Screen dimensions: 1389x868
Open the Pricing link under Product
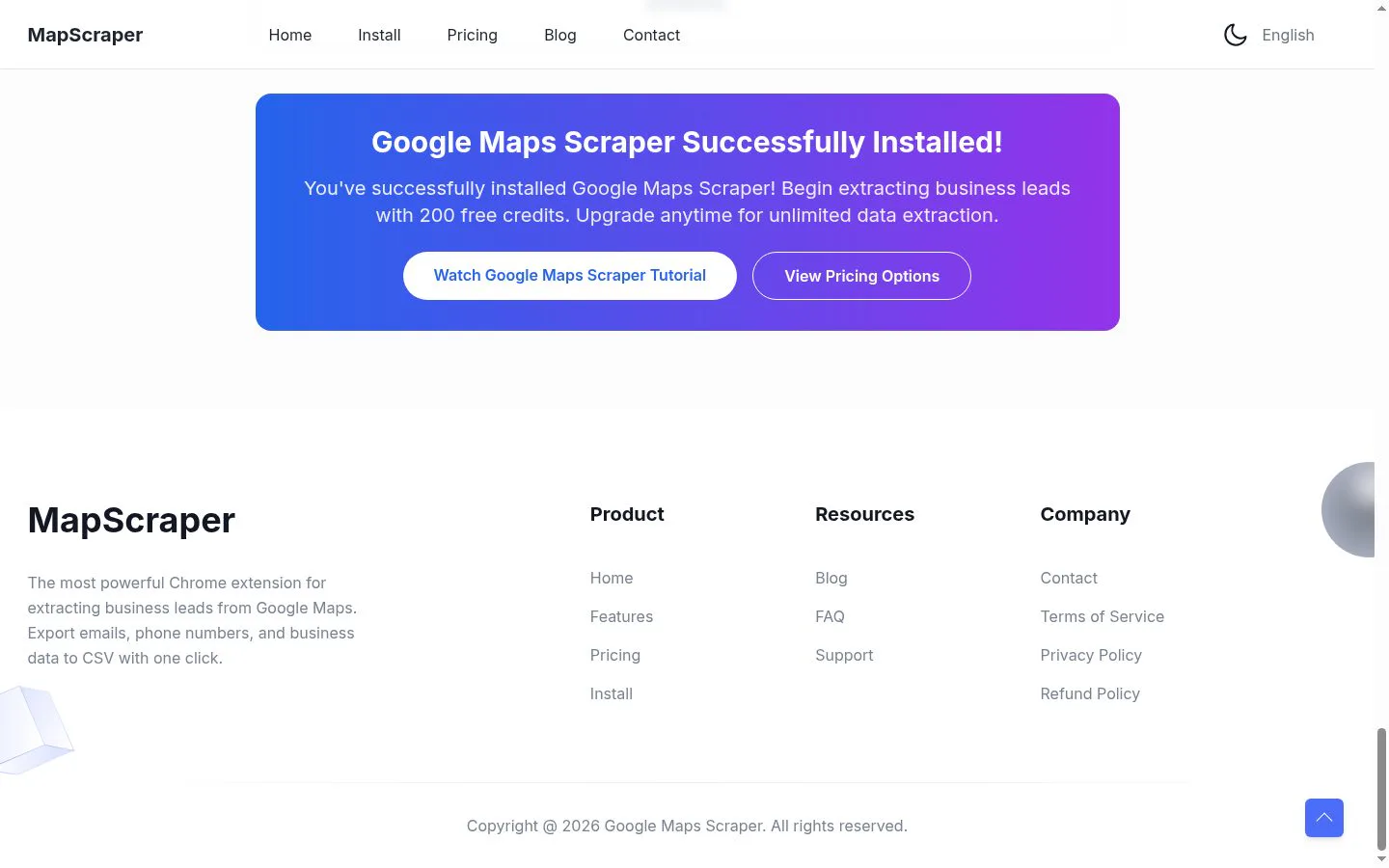coord(615,655)
